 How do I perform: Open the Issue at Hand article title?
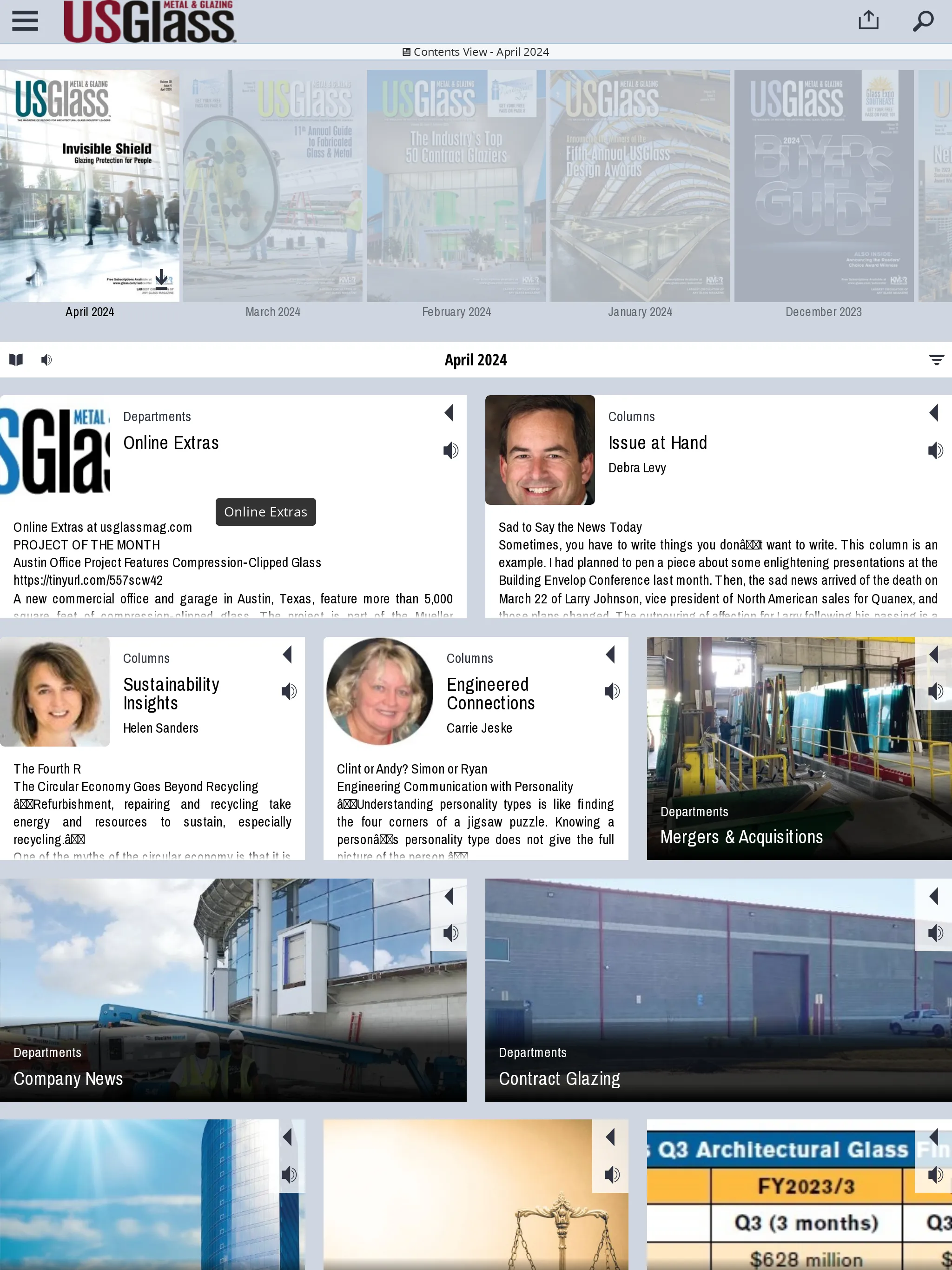(657, 443)
